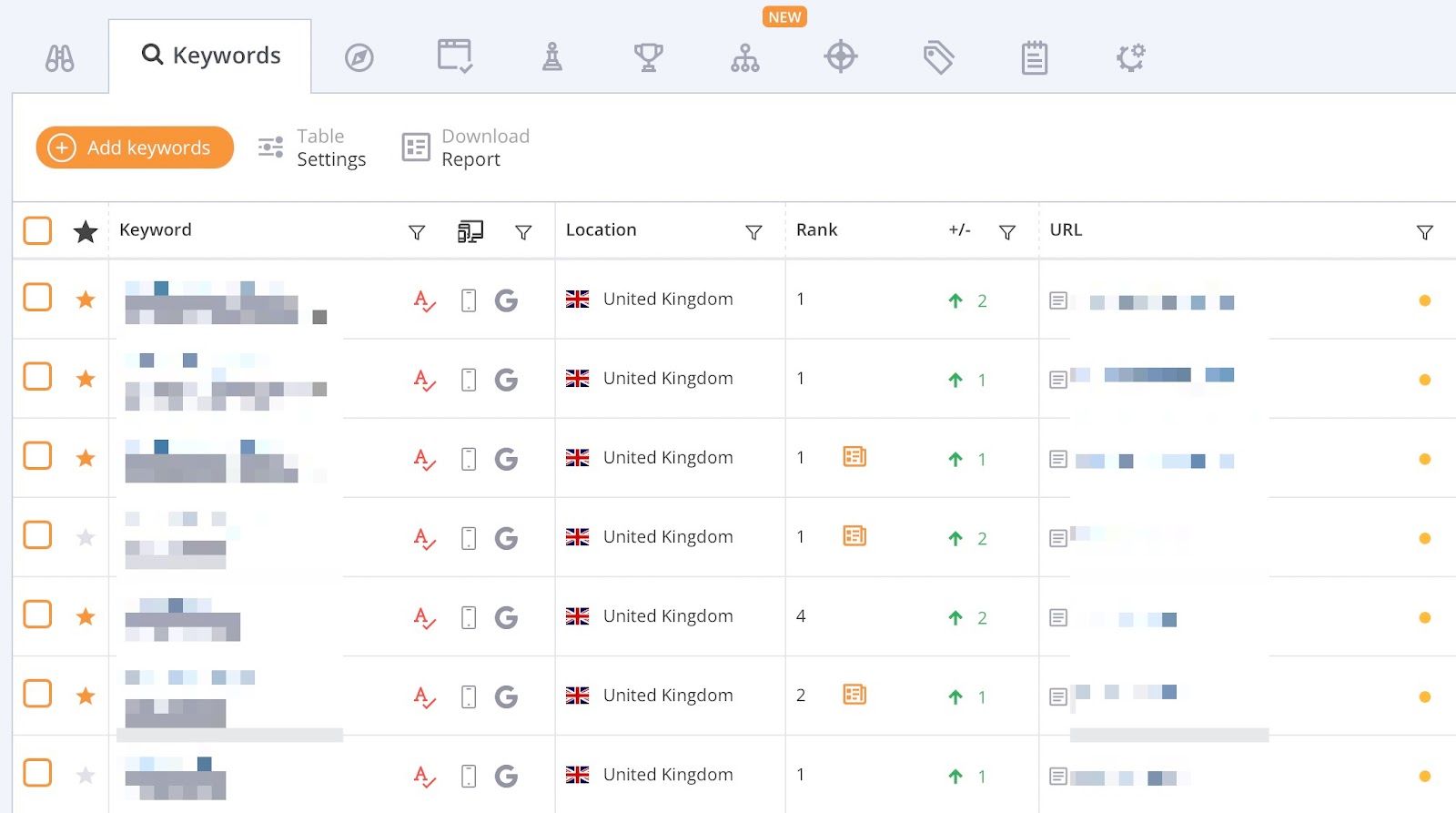The width and height of the screenshot is (1456, 813).
Task: Select the Keywords tab
Action: 210,56
